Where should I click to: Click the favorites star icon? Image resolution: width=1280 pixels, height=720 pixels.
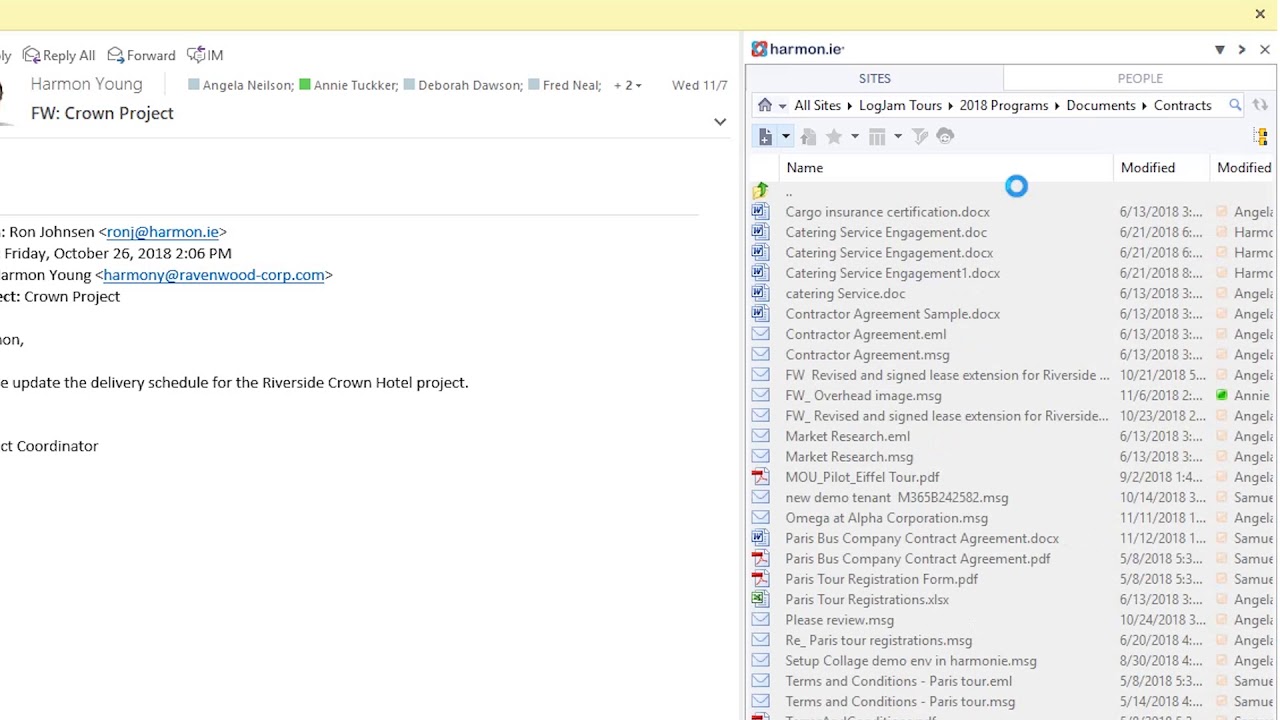[x=833, y=136]
